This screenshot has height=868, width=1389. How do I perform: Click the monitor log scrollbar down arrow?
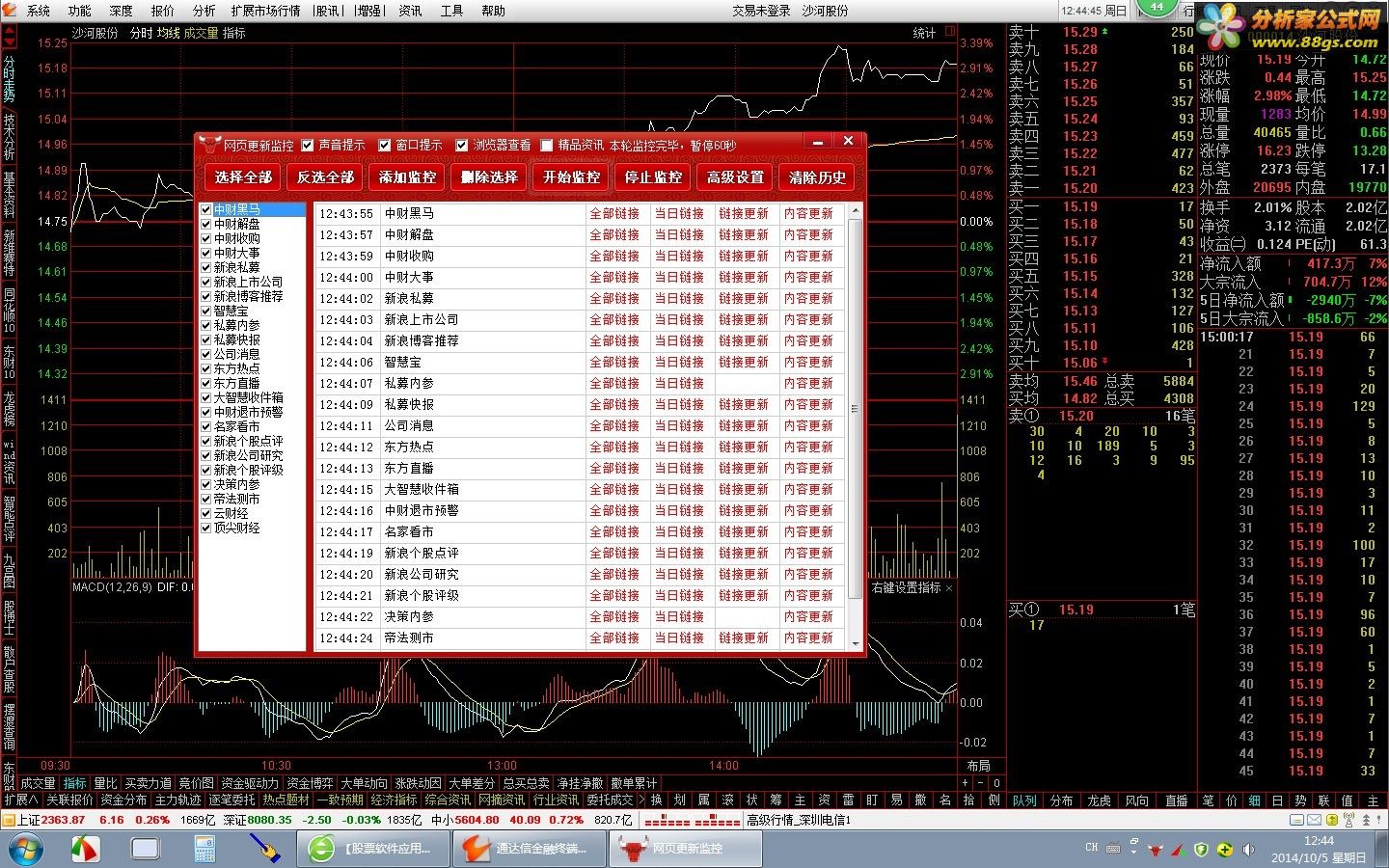pos(855,643)
